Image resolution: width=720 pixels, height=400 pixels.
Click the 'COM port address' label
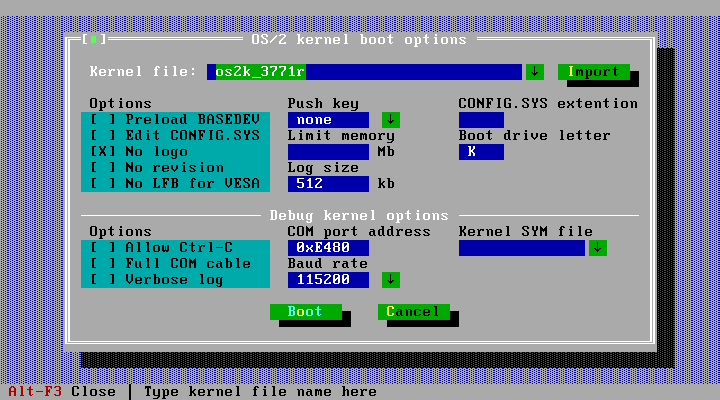pyautogui.click(x=360, y=231)
